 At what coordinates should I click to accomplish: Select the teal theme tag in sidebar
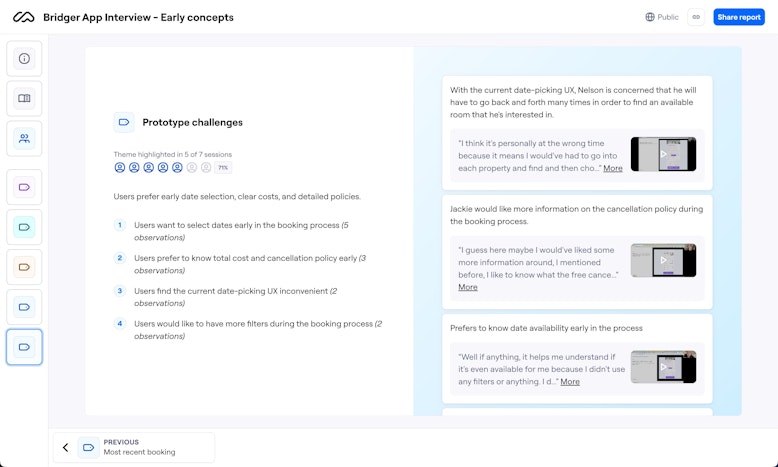coord(24,227)
